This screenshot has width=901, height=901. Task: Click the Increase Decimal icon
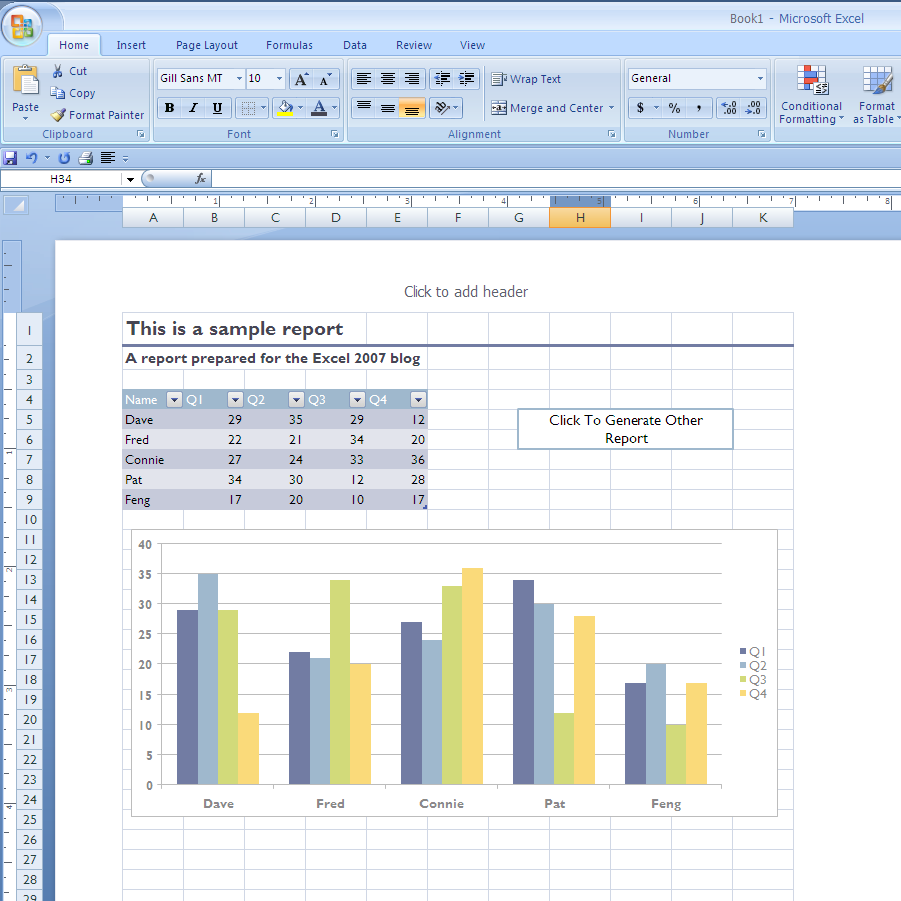[728, 108]
